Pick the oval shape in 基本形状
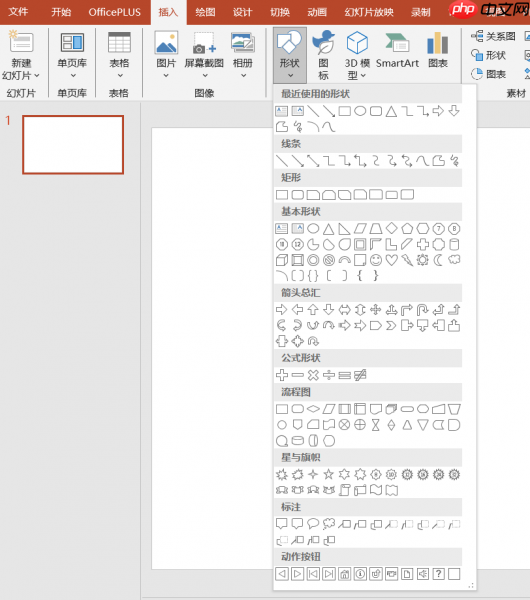This screenshot has height=600, width=530. pyautogui.click(x=313, y=229)
